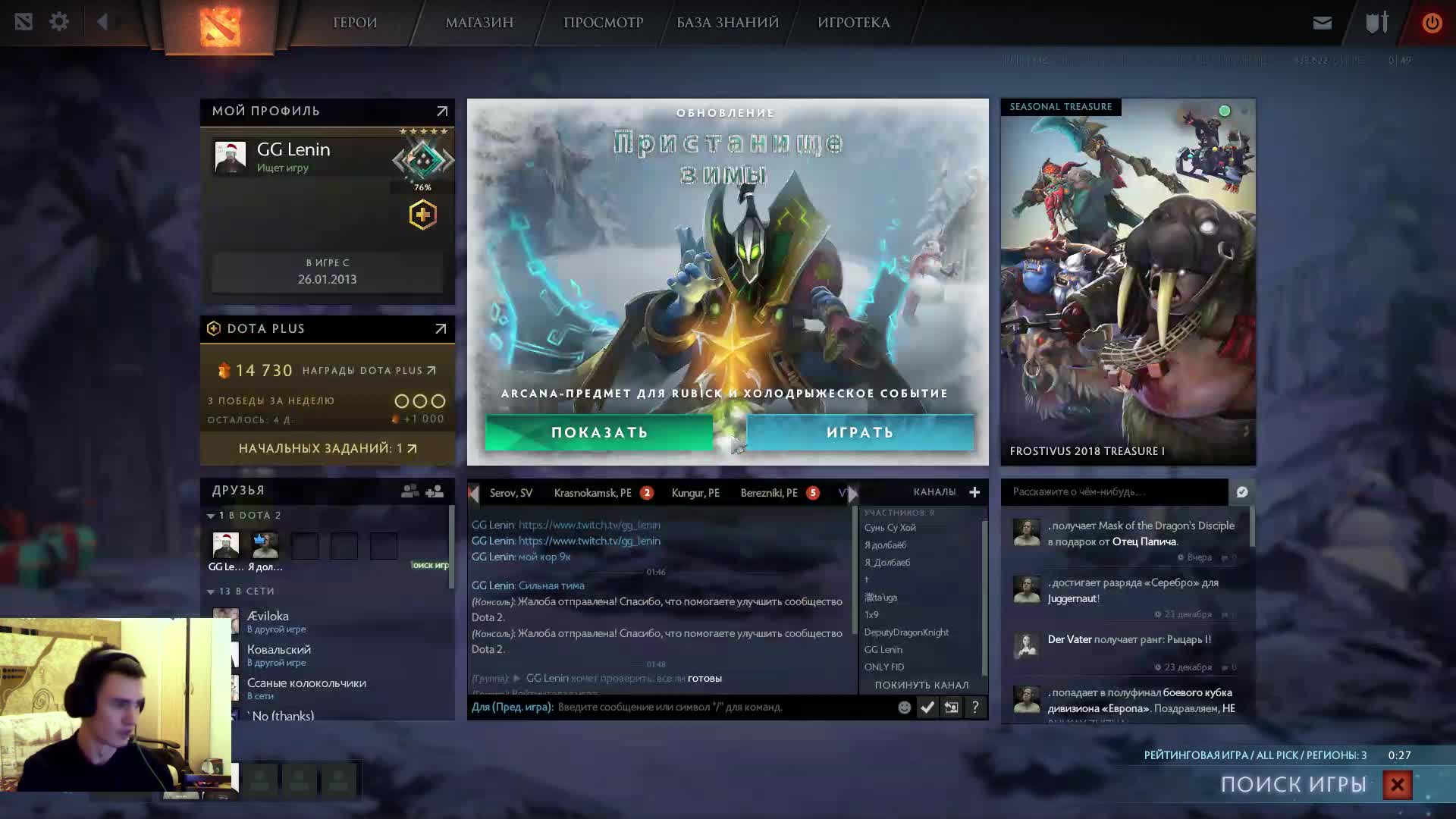Open the ПРОСМОТР menu
Image resolution: width=1456 pixels, height=819 pixels.
603,23
